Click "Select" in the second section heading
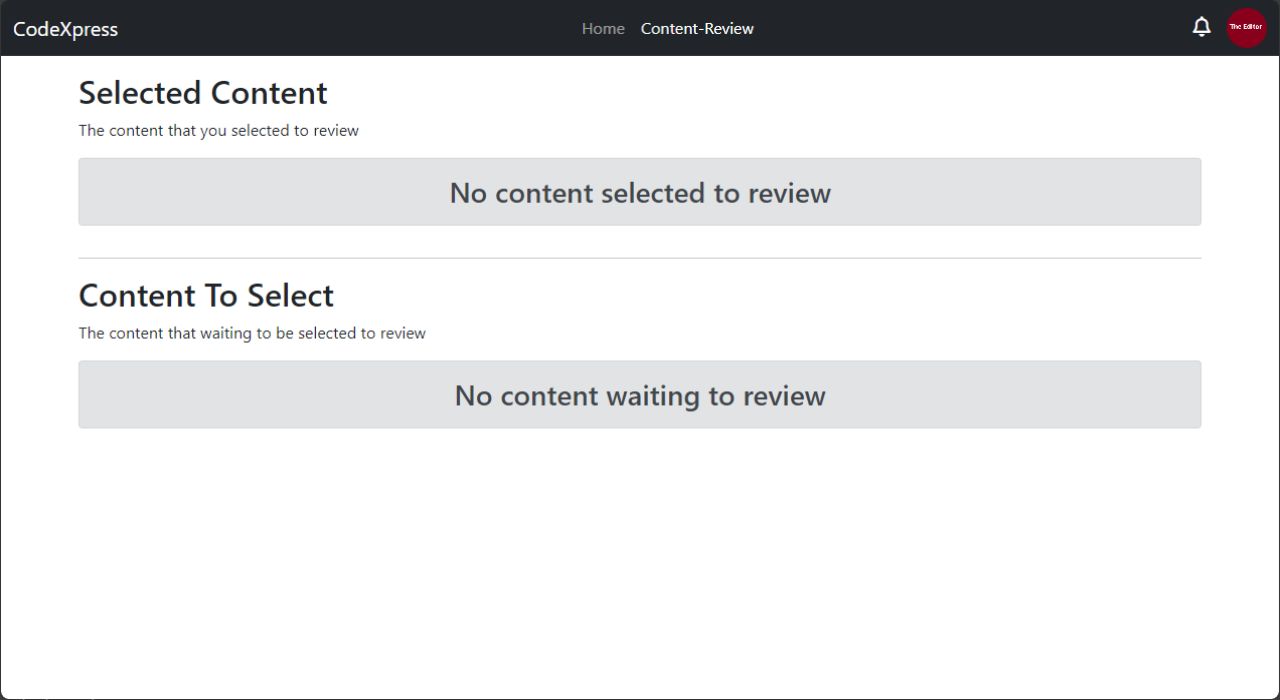The width and height of the screenshot is (1280, 700). 291,296
